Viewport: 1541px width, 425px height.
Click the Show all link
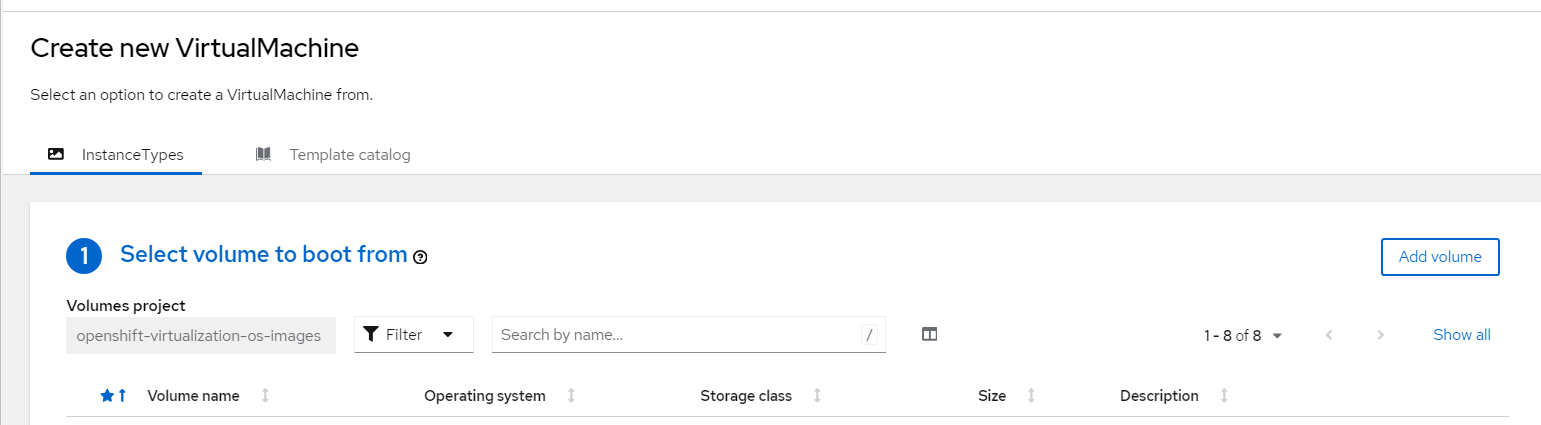(1461, 335)
